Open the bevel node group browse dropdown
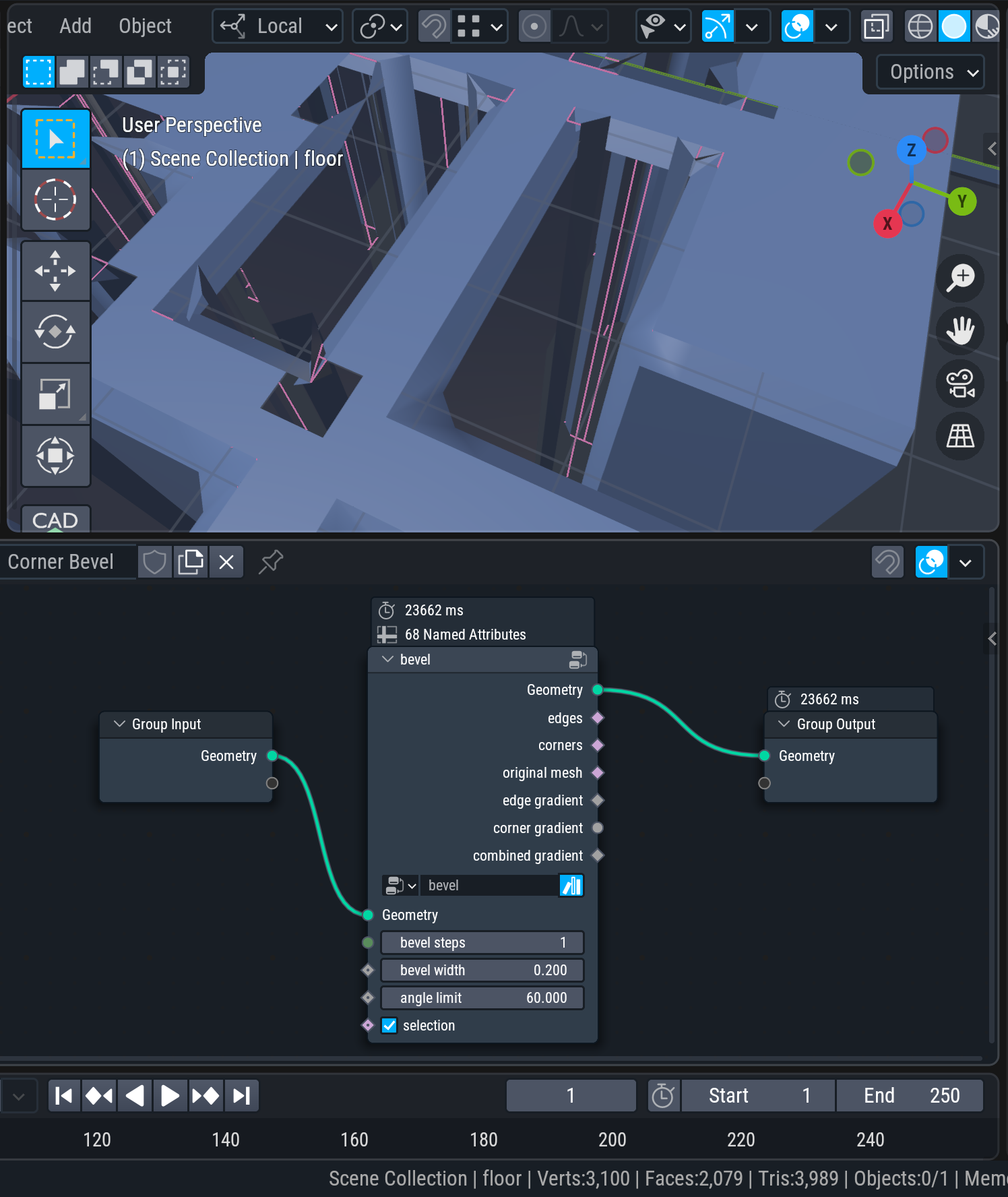Image resolution: width=1008 pixels, height=1197 pixels. click(400, 885)
